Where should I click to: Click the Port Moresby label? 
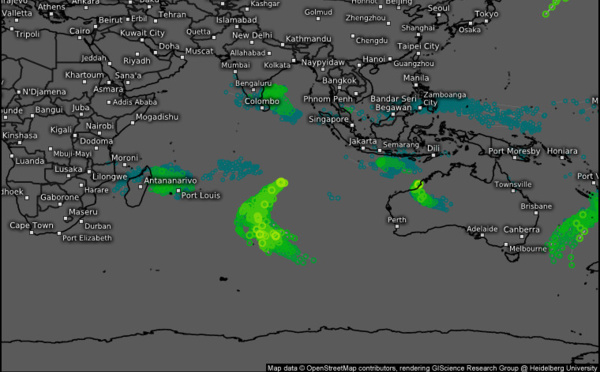coord(514,151)
